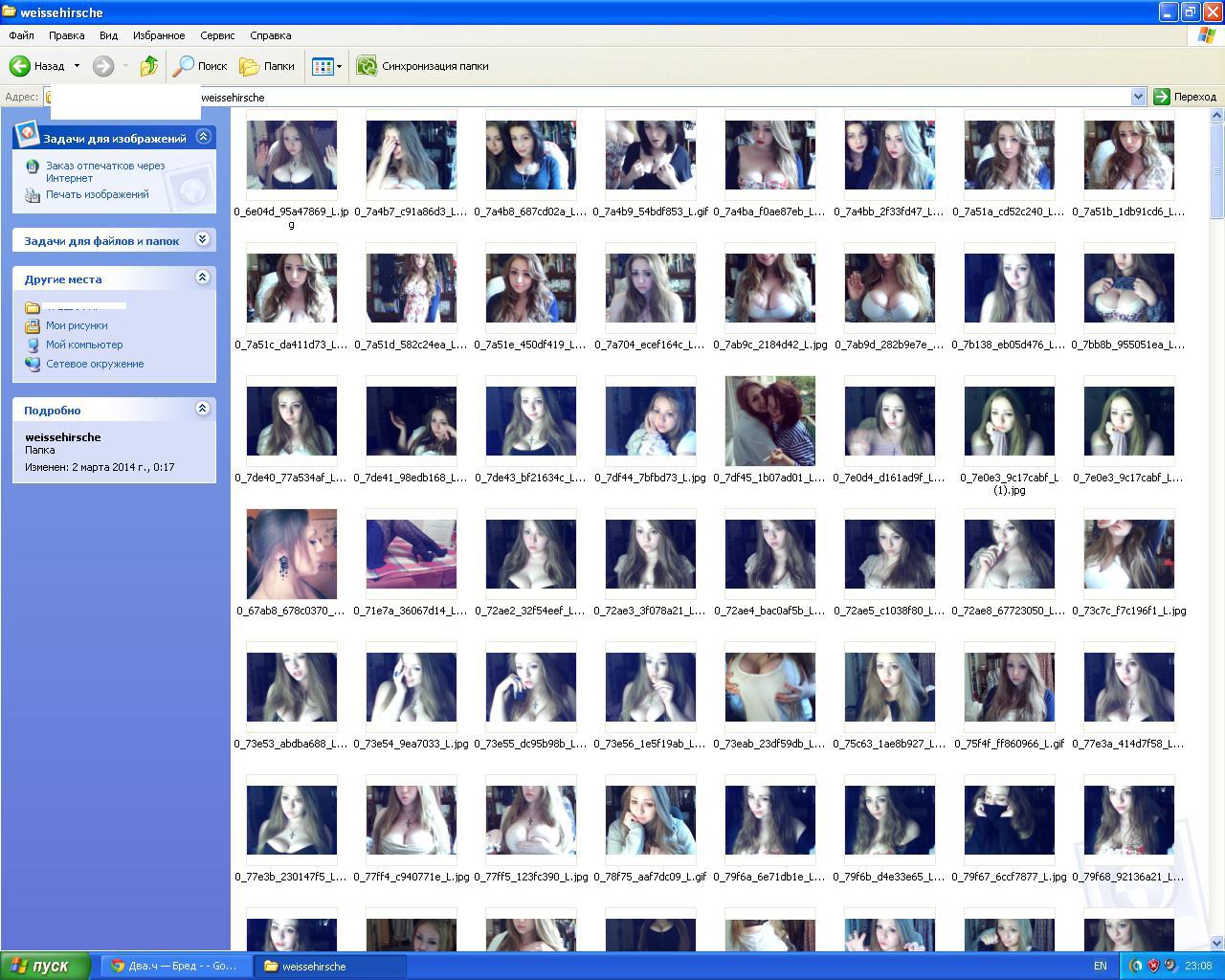The image size is (1225, 980).
Task: Click the taskbar clock showing 23:08
Action: (x=1198, y=966)
